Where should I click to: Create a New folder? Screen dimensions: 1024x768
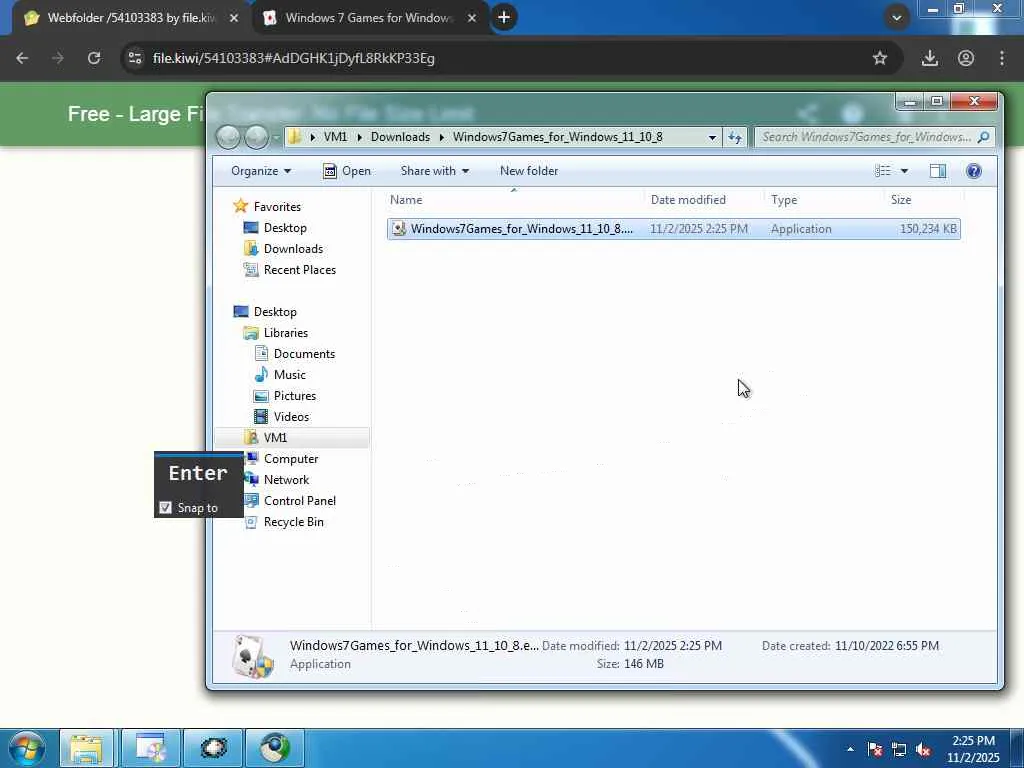pyautogui.click(x=528, y=171)
